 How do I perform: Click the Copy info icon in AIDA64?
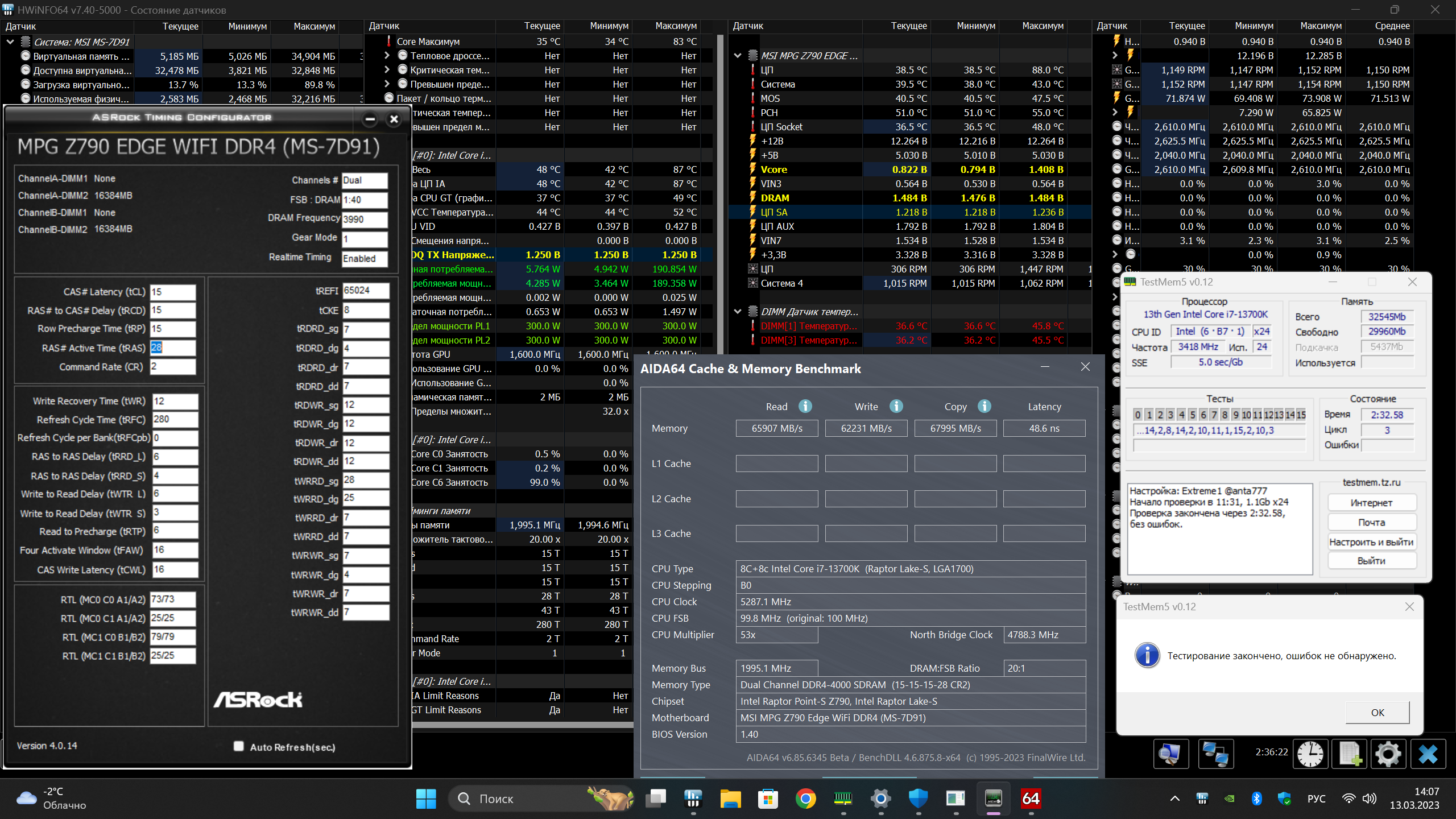(985, 406)
